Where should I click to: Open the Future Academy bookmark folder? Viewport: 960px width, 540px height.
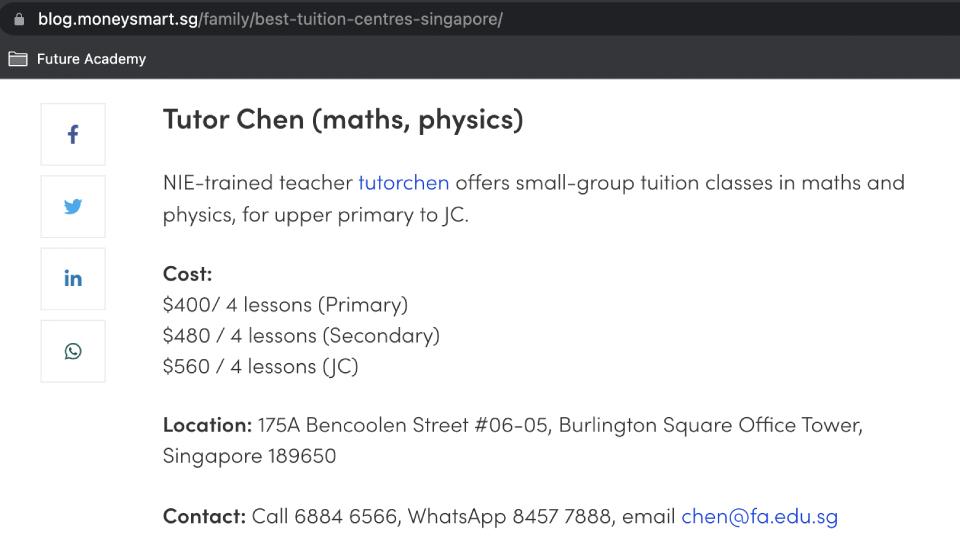(78, 59)
